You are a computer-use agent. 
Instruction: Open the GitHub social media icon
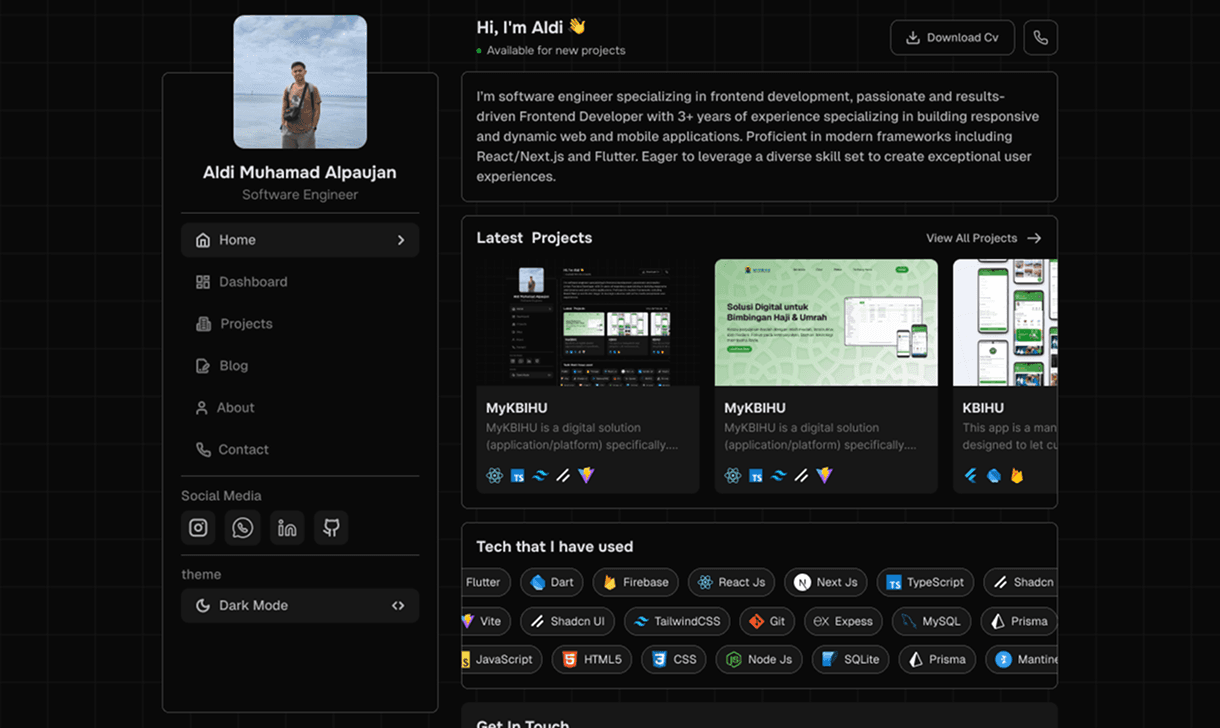tap(331, 528)
